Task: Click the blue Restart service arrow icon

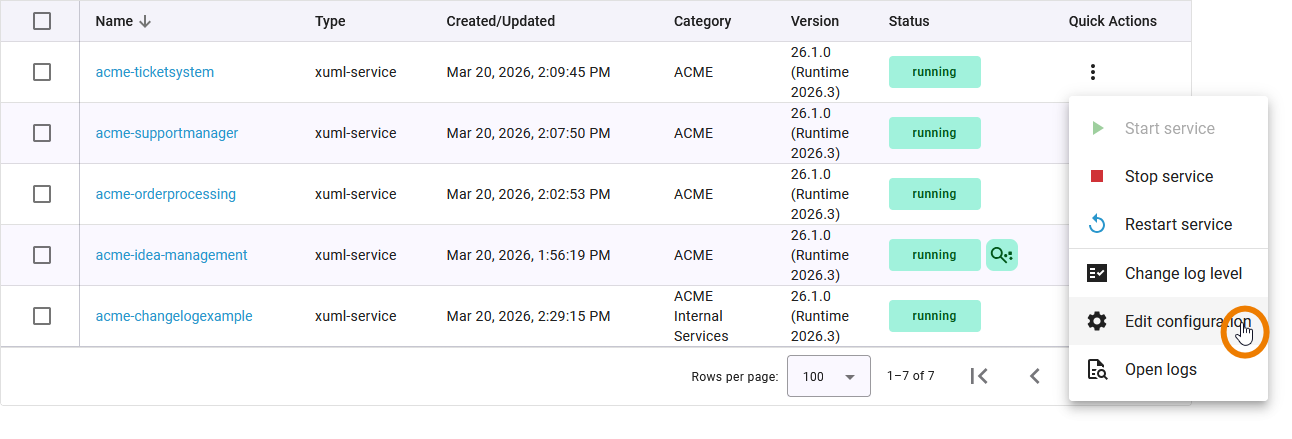Action: 1097,225
